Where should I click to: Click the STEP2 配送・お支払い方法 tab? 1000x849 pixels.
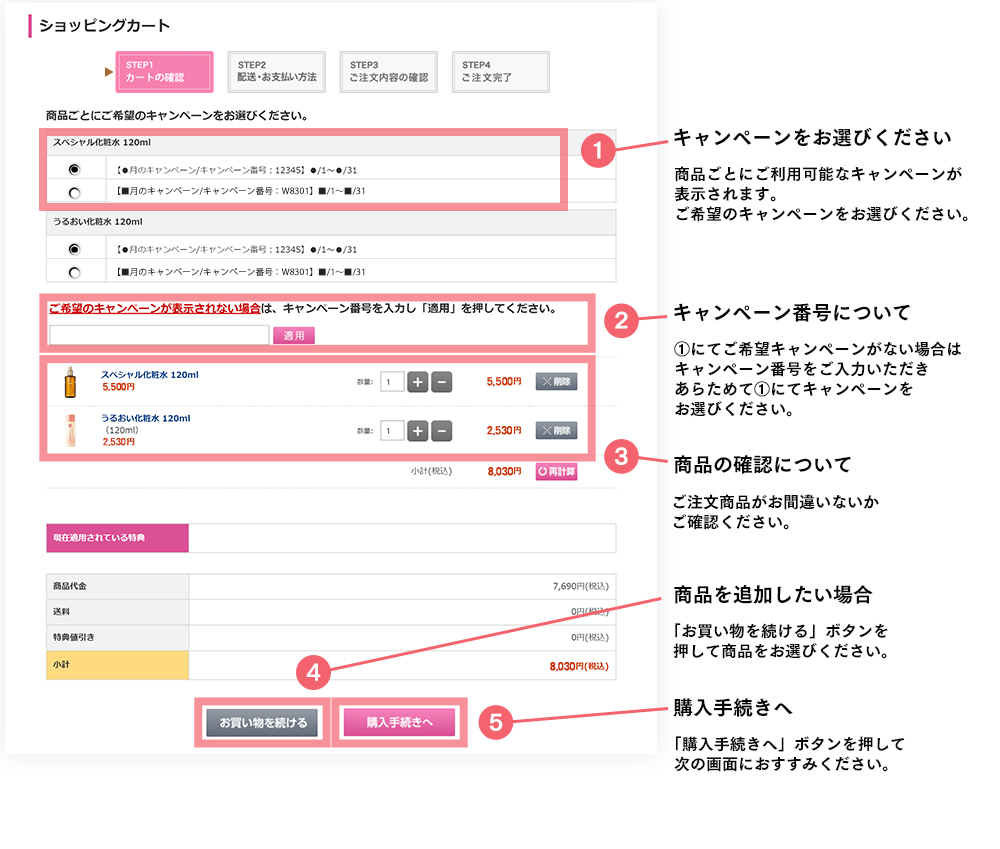tap(276, 72)
